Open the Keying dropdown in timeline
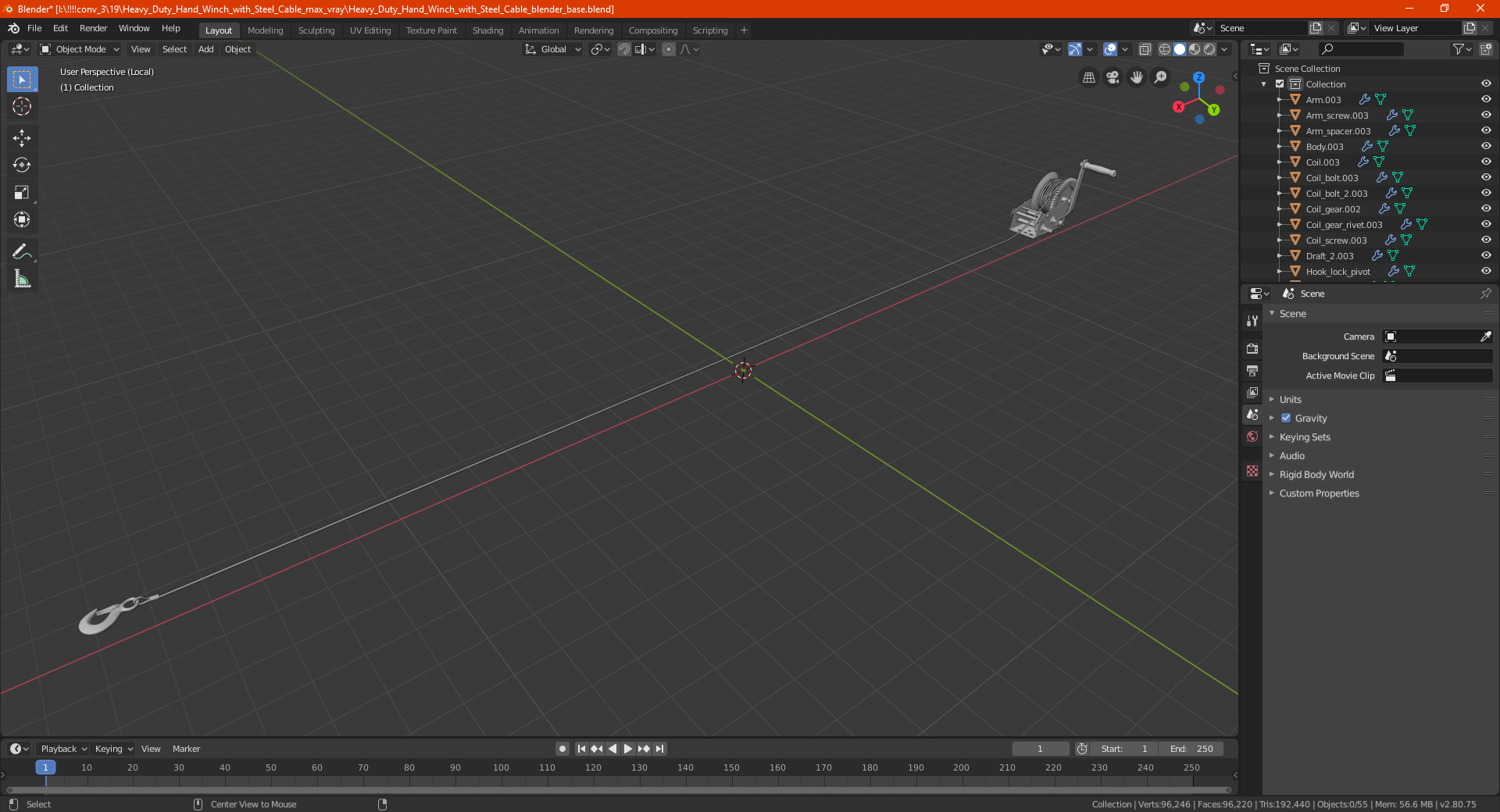The image size is (1500, 812). (113, 749)
